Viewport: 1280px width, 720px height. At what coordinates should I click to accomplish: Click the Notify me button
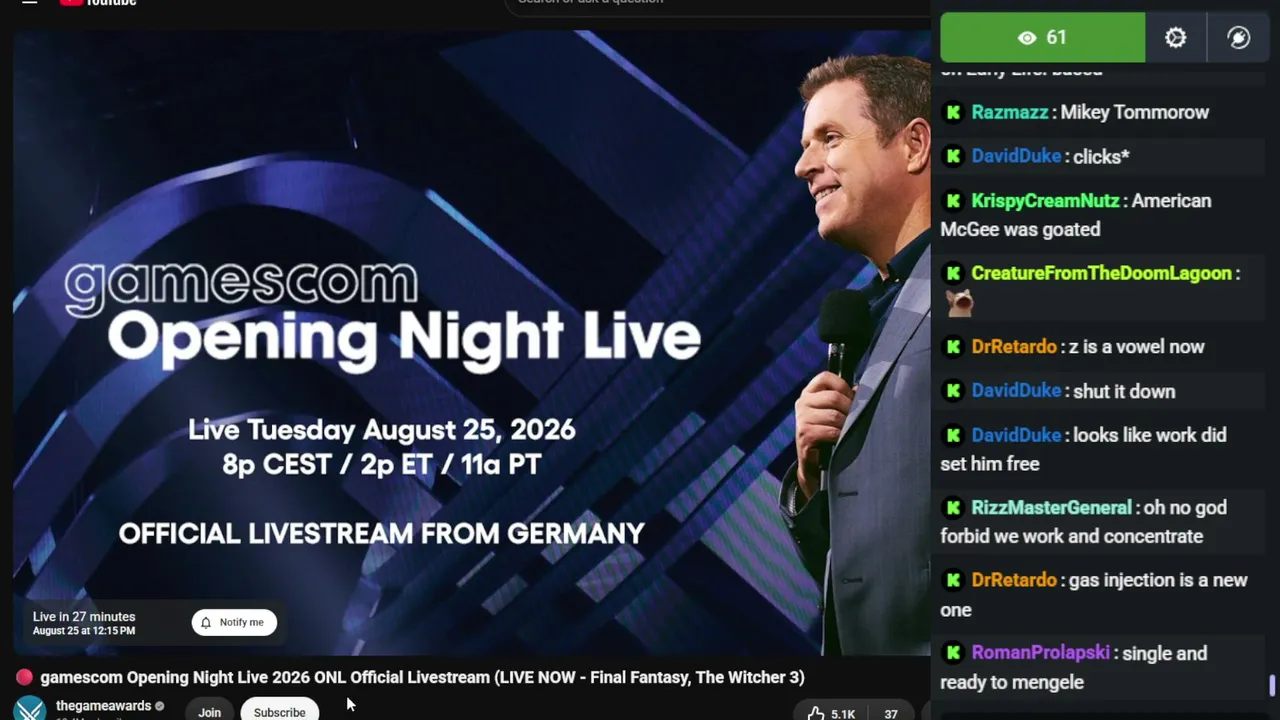tap(234, 622)
